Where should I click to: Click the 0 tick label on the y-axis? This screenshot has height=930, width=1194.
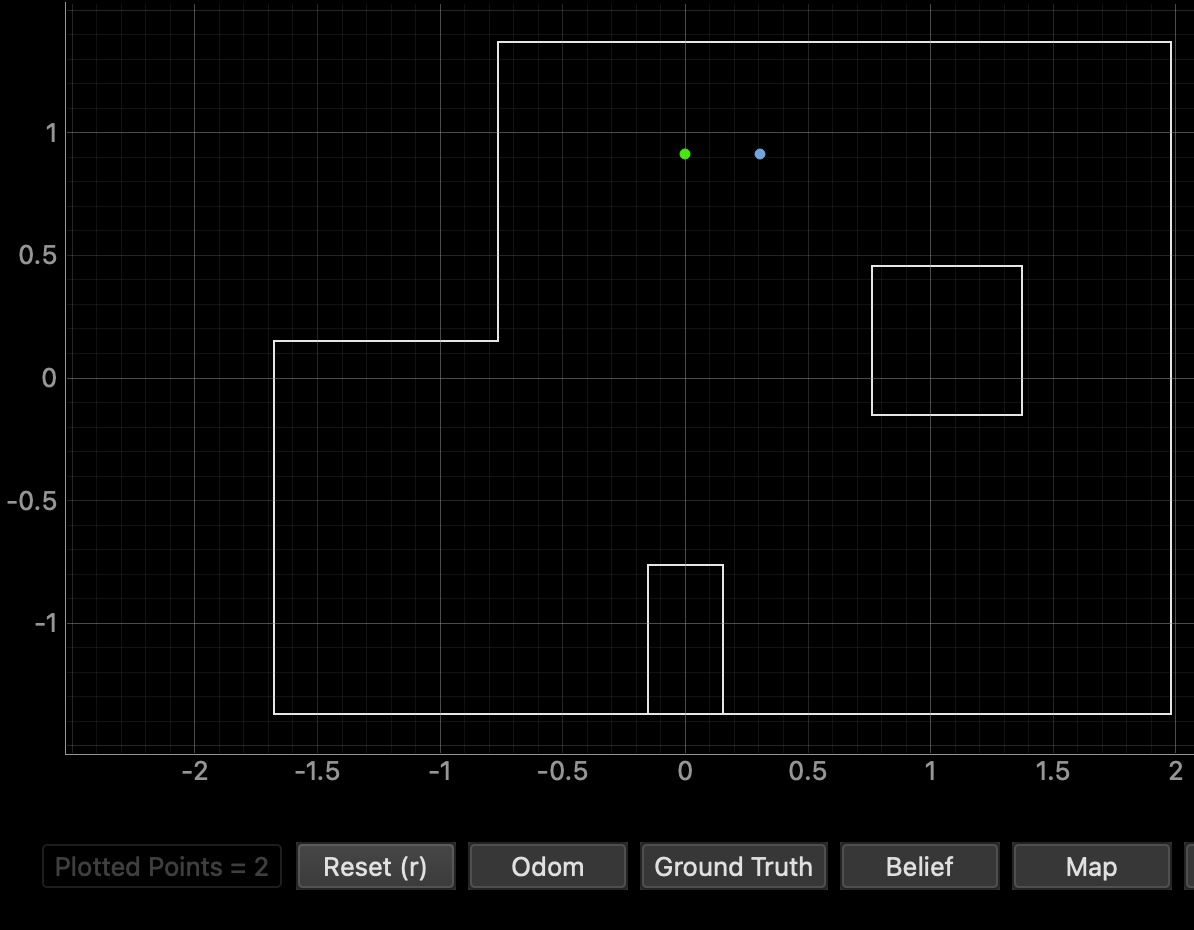[49, 378]
